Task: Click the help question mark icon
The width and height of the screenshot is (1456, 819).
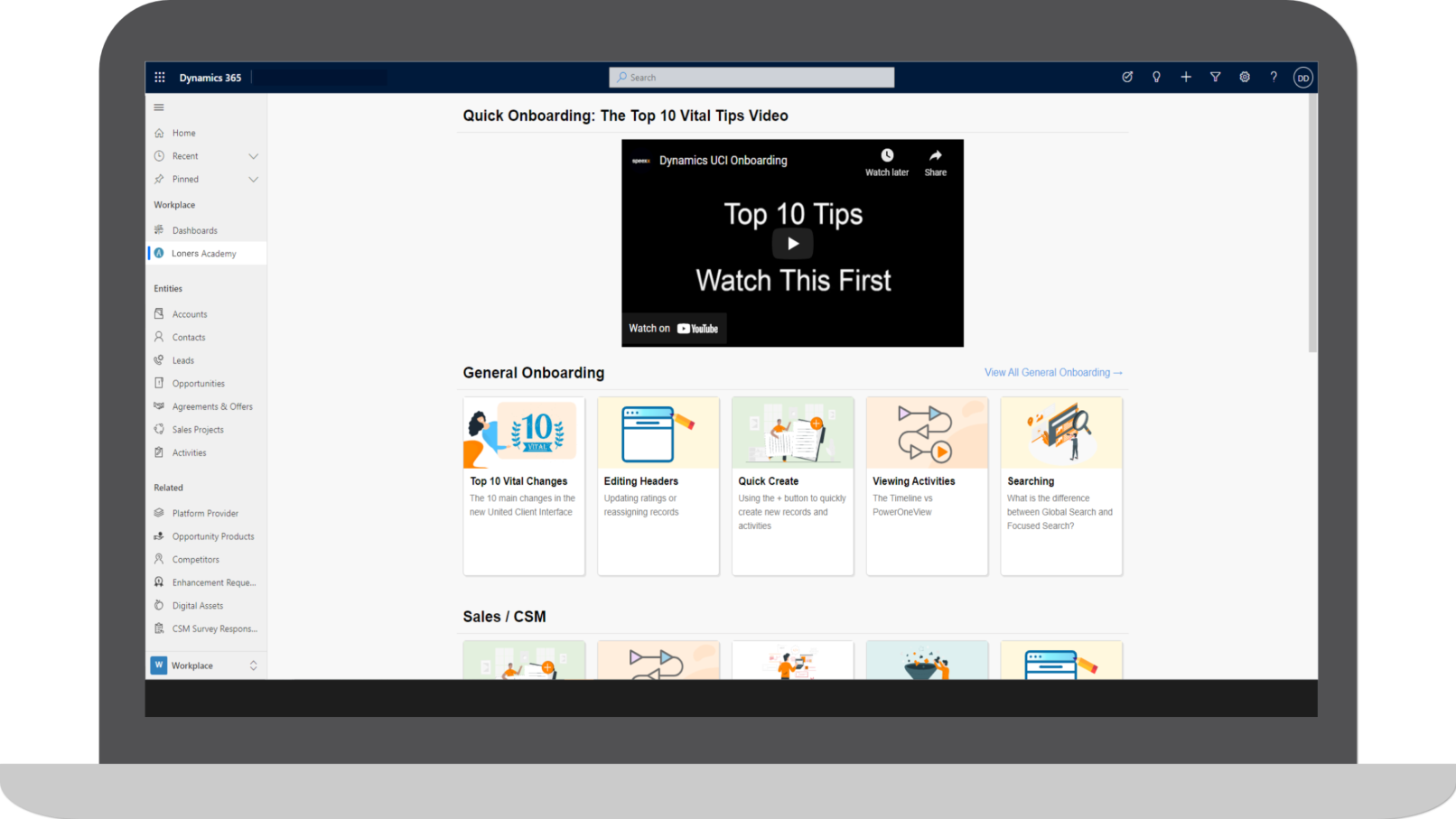Action: [x=1274, y=78]
